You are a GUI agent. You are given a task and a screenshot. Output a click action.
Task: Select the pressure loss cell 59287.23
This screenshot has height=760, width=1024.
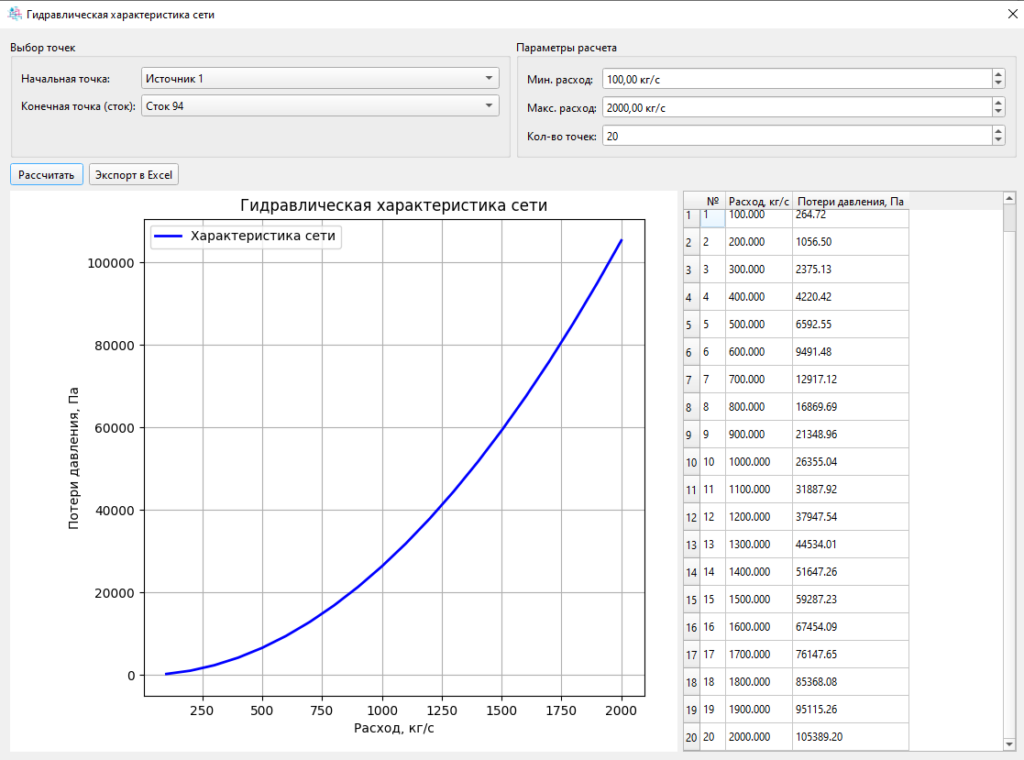pyautogui.click(x=850, y=599)
